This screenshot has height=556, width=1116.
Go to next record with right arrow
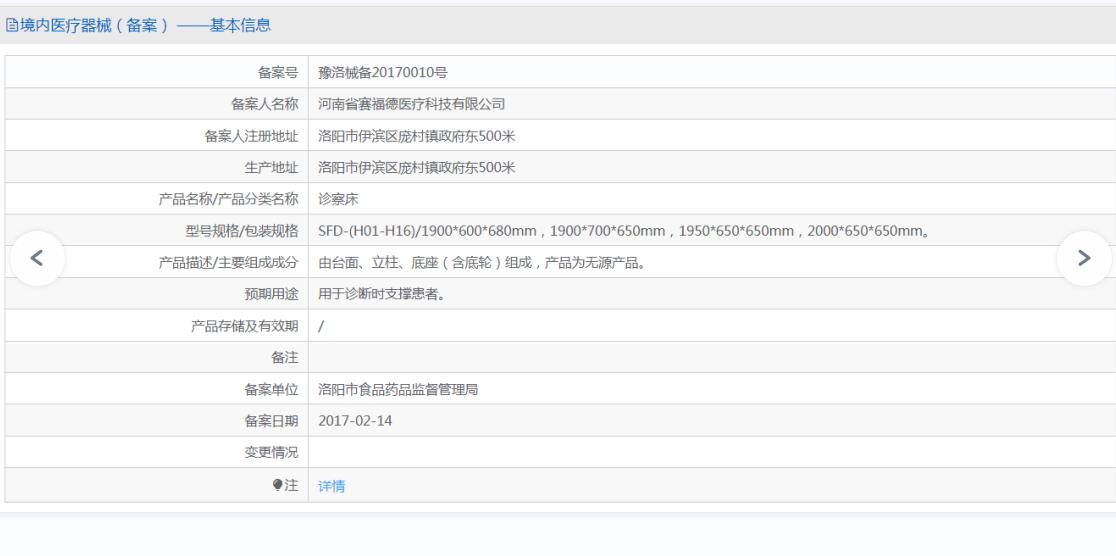pos(1084,258)
